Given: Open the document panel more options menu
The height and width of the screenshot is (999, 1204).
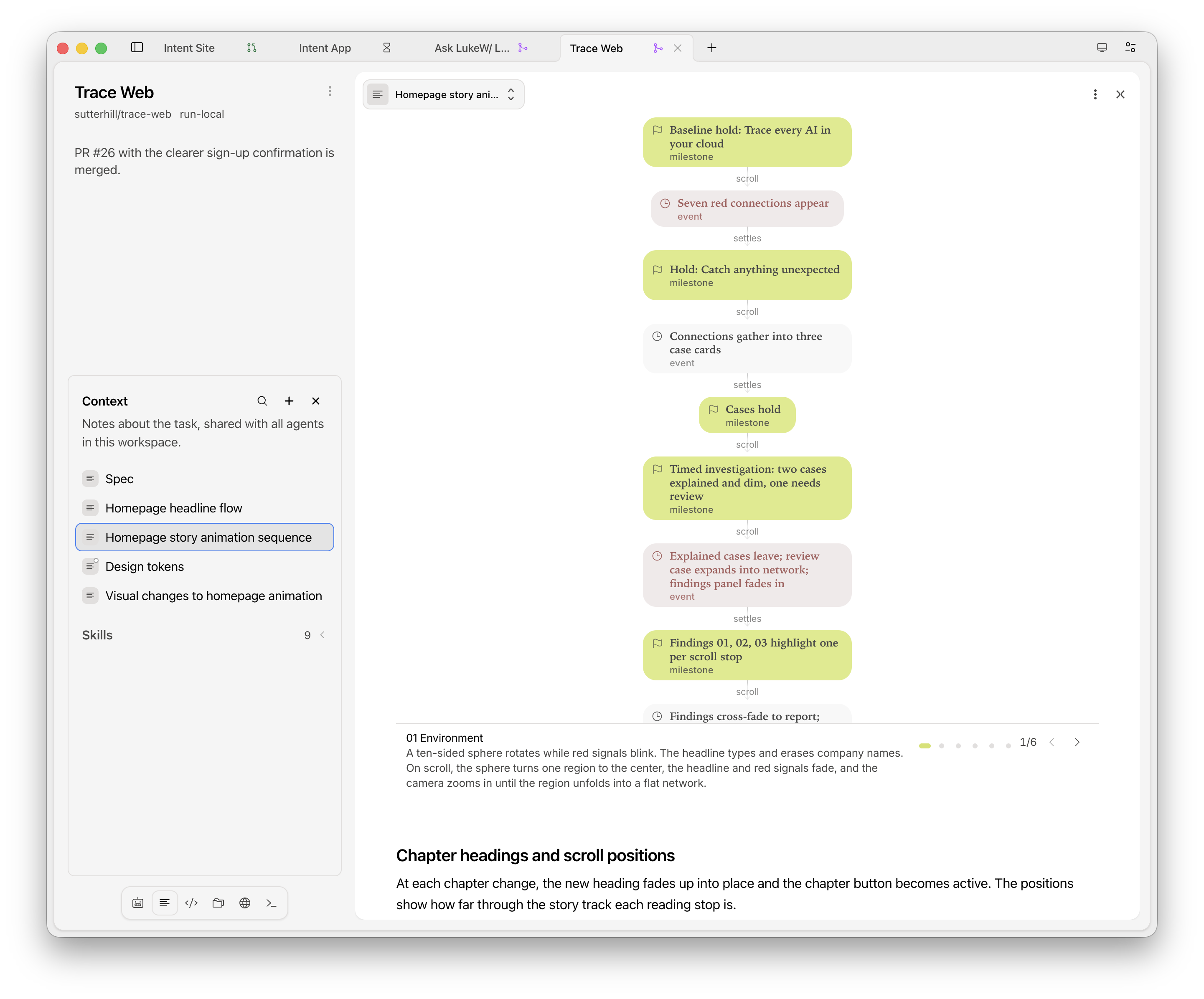Looking at the screenshot, I should tap(1095, 94).
